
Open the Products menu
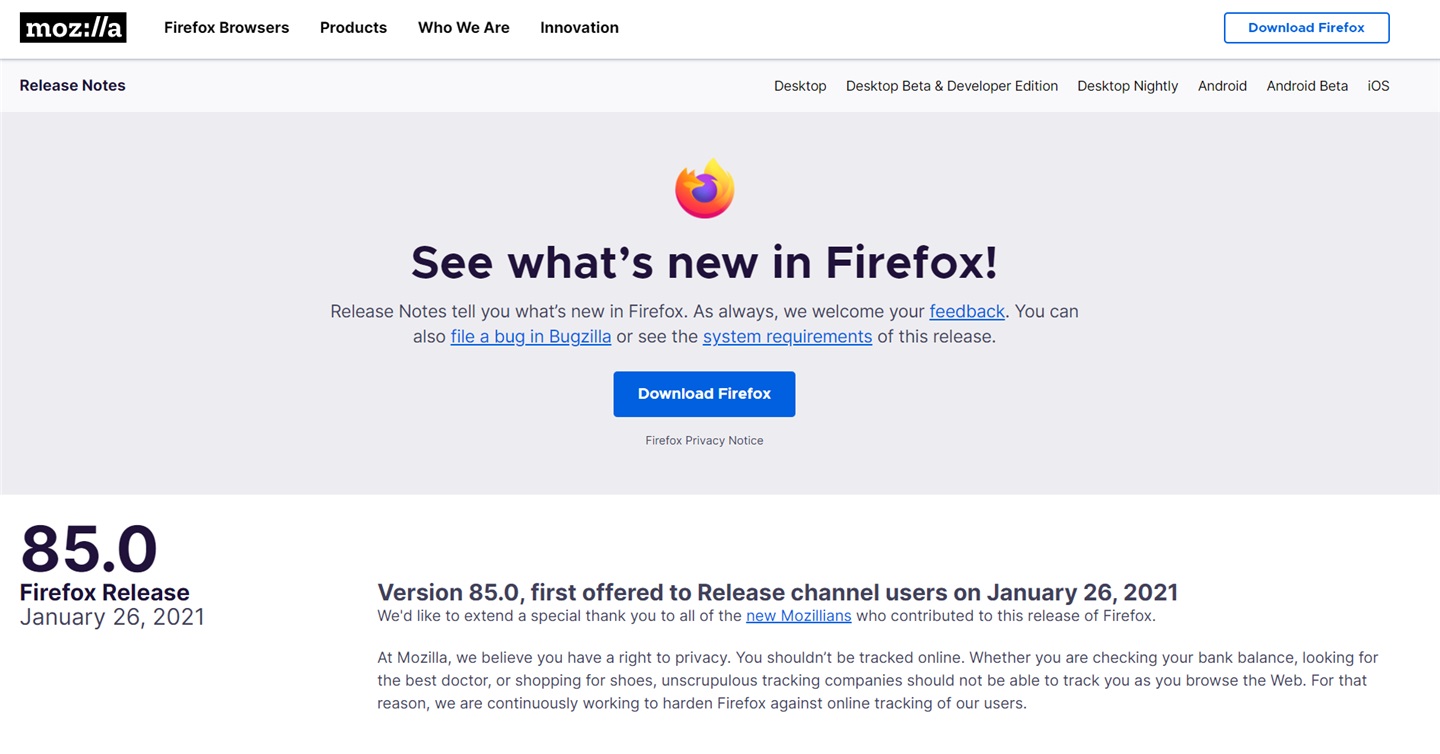353,28
